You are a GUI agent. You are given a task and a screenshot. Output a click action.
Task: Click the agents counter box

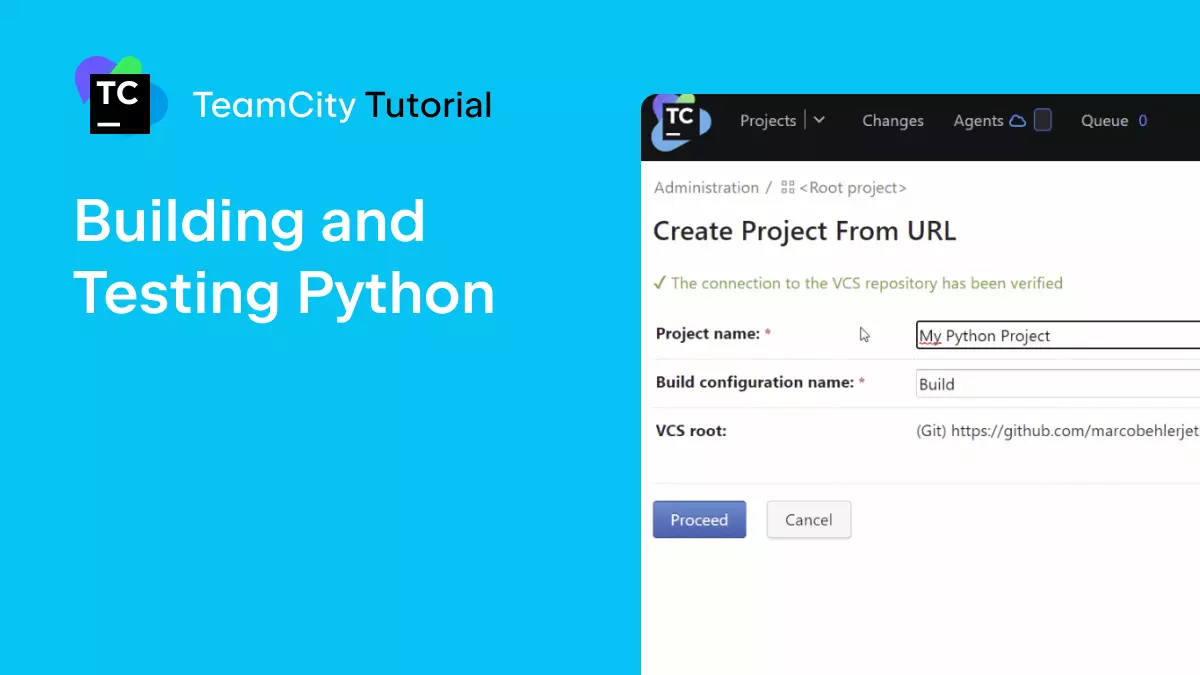1042,121
